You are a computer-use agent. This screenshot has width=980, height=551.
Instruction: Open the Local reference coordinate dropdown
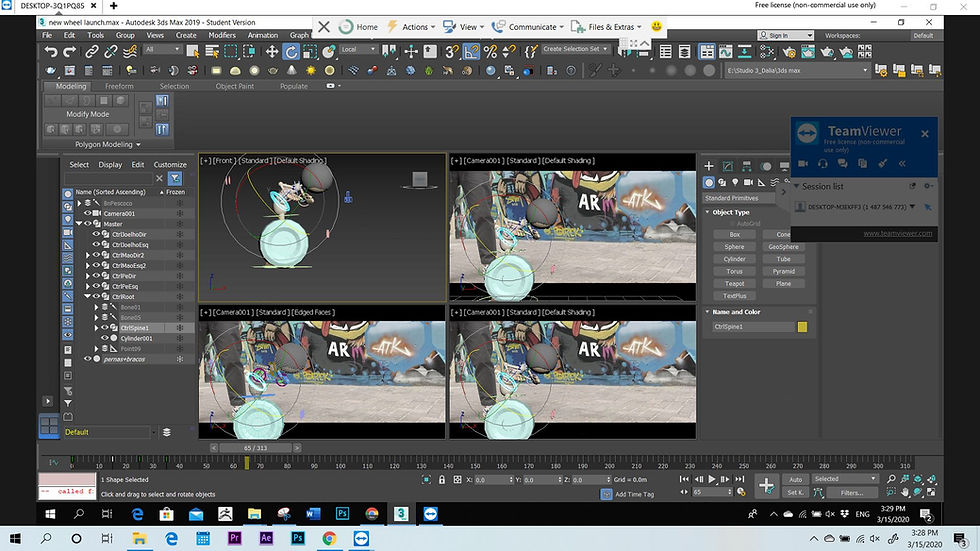359,49
